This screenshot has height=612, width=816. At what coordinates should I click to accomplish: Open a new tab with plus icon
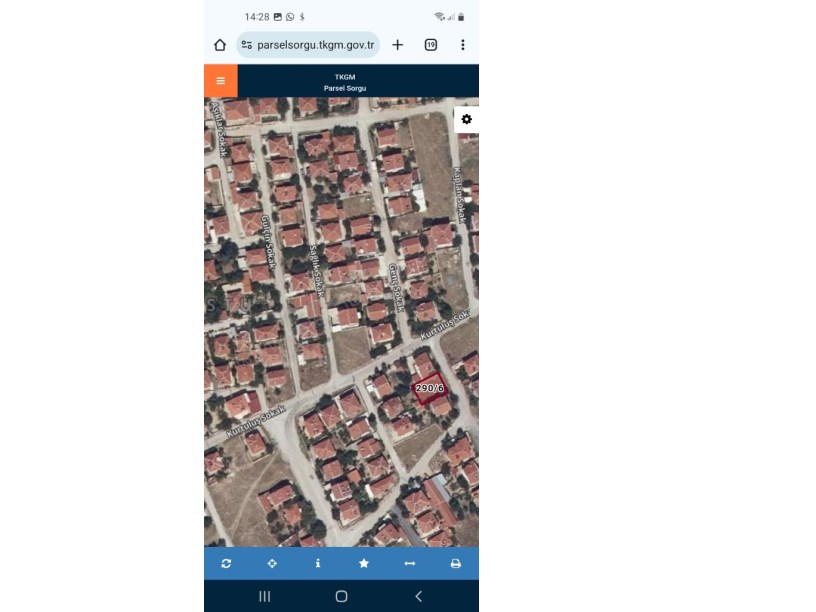398,45
